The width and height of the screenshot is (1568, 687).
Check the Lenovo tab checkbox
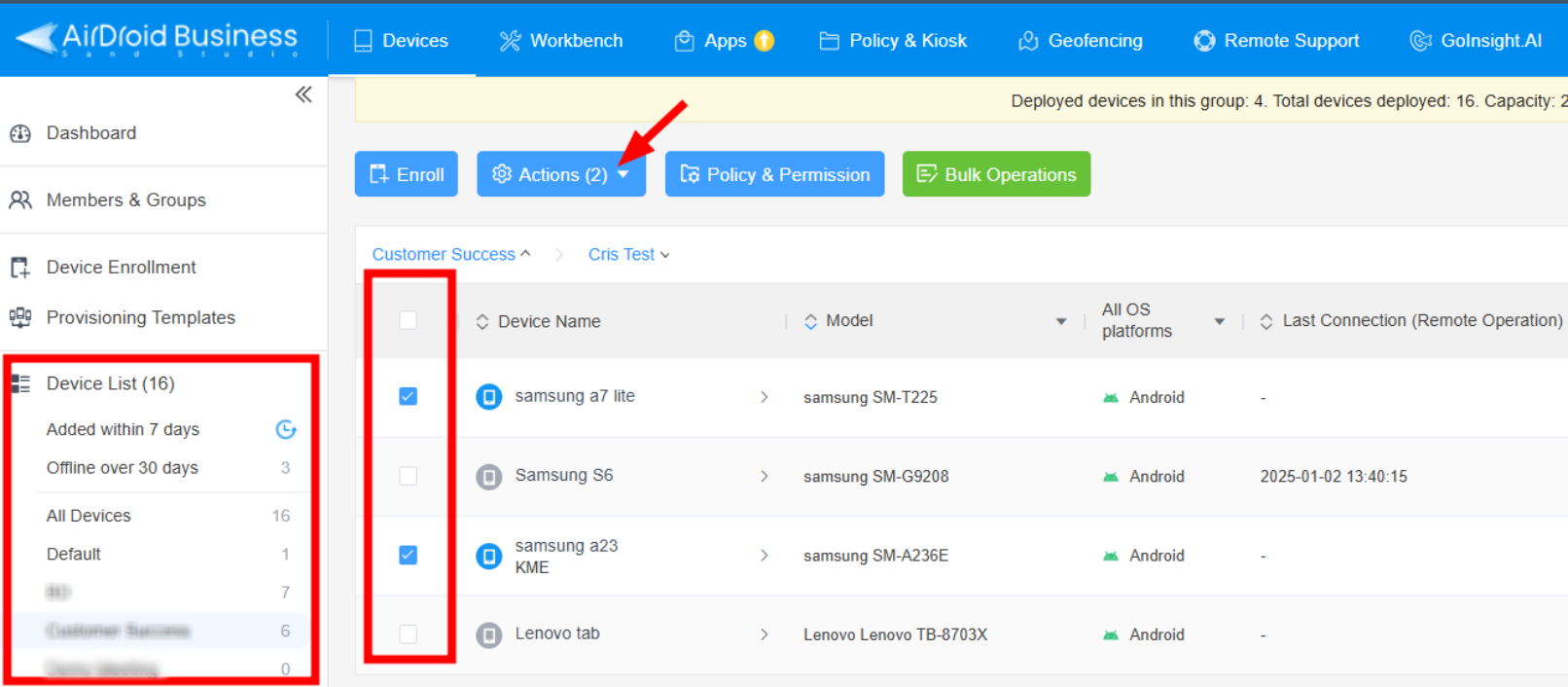(x=409, y=634)
